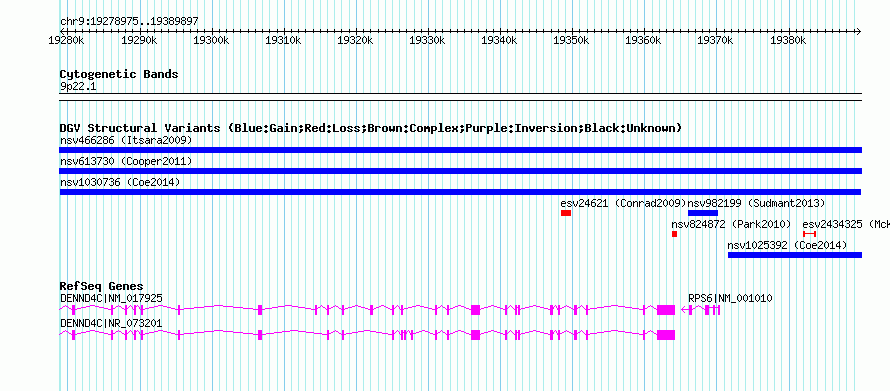The width and height of the screenshot is (890, 391).
Task: Select the nsv613730 (Cooper2011) variant bar
Action: [x=460, y=171]
